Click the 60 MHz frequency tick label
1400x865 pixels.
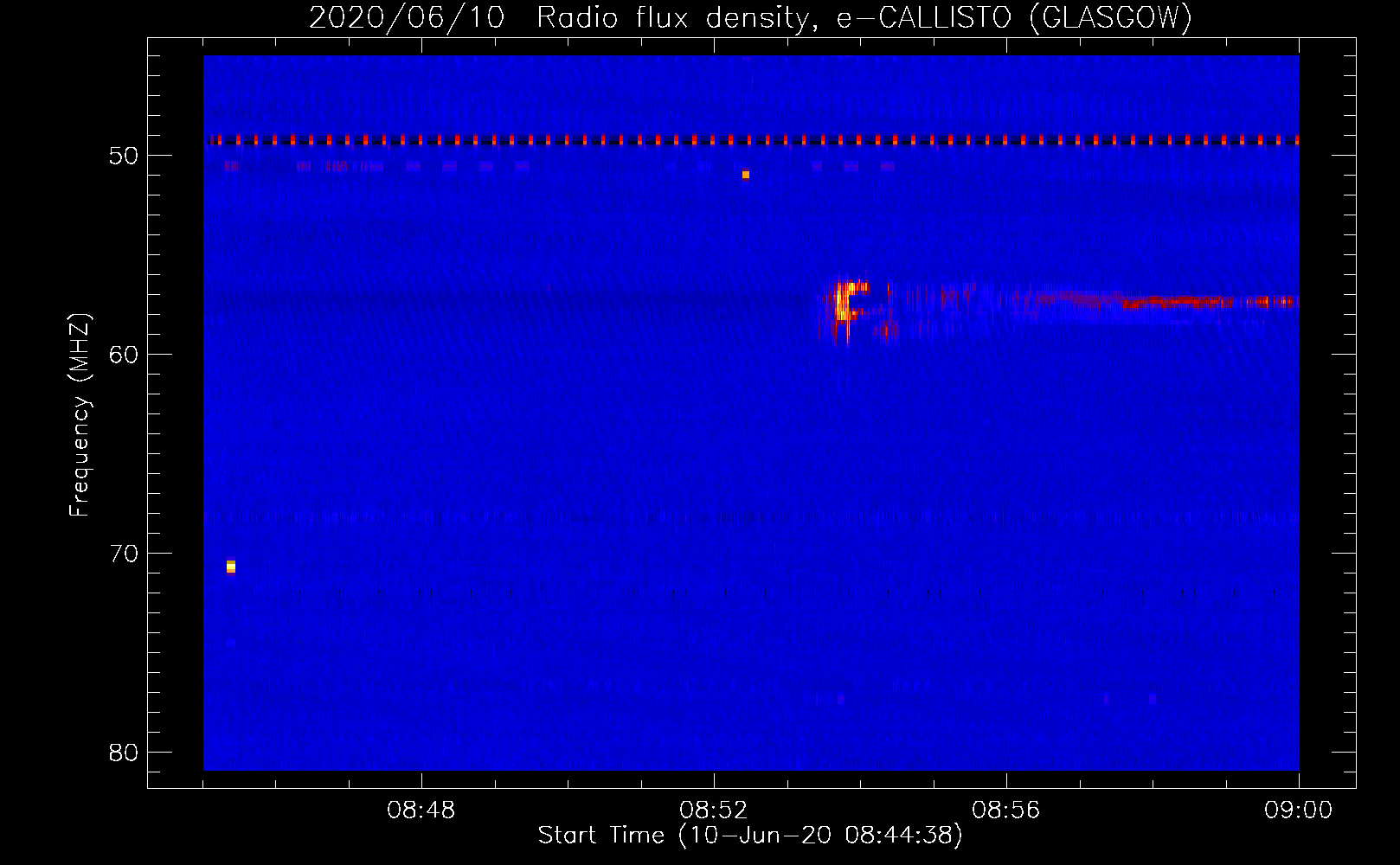[125, 355]
